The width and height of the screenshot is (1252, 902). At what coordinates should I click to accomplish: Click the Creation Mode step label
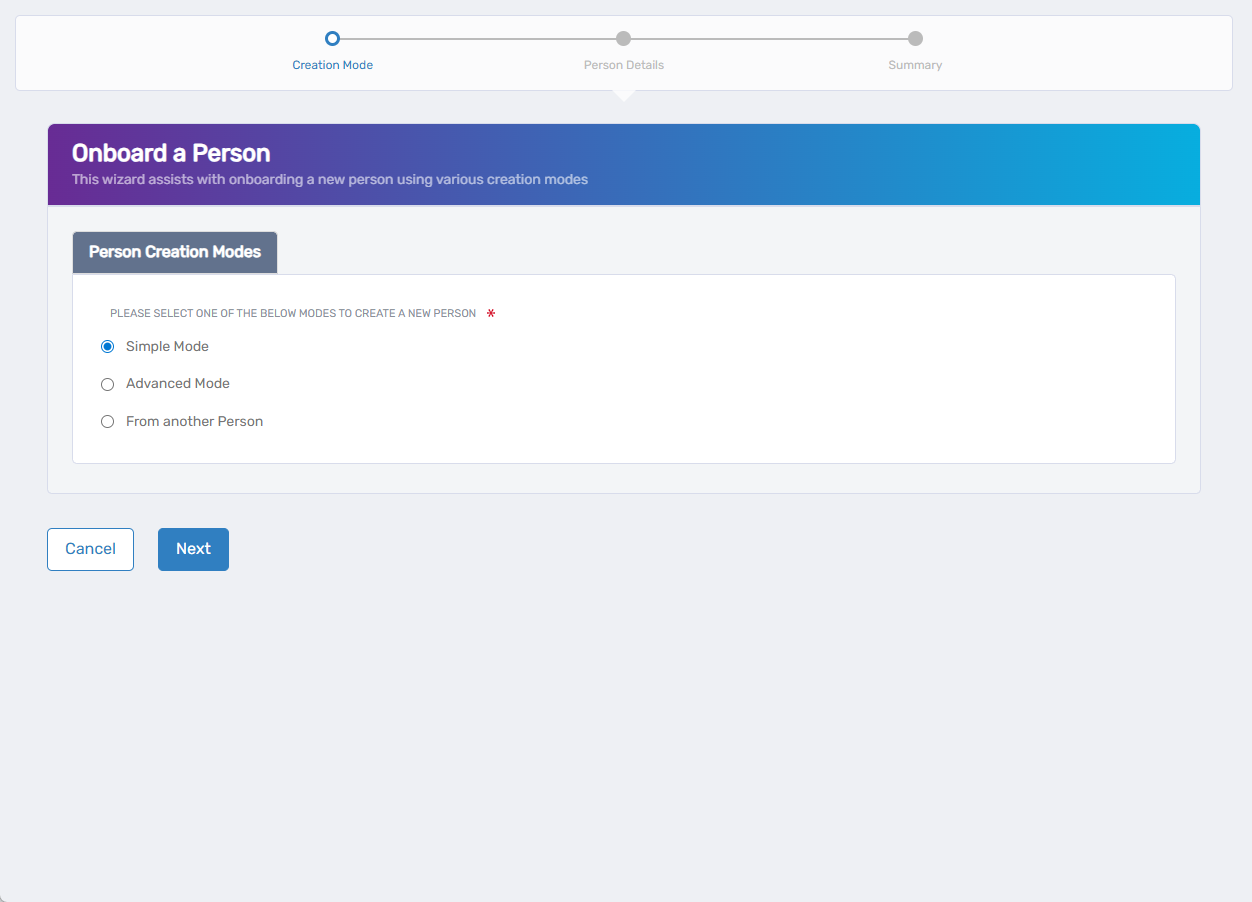(332, 64)
